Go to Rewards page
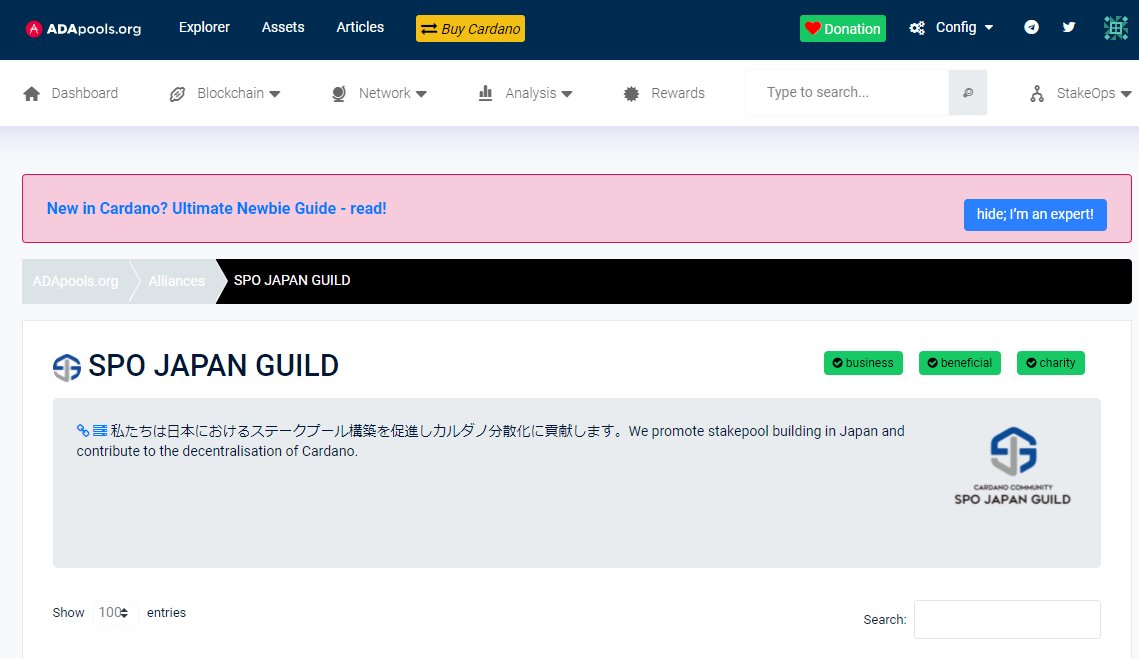Image resolution: width=1139 pixels, height=659 pixels. click(x=678, y=93)
